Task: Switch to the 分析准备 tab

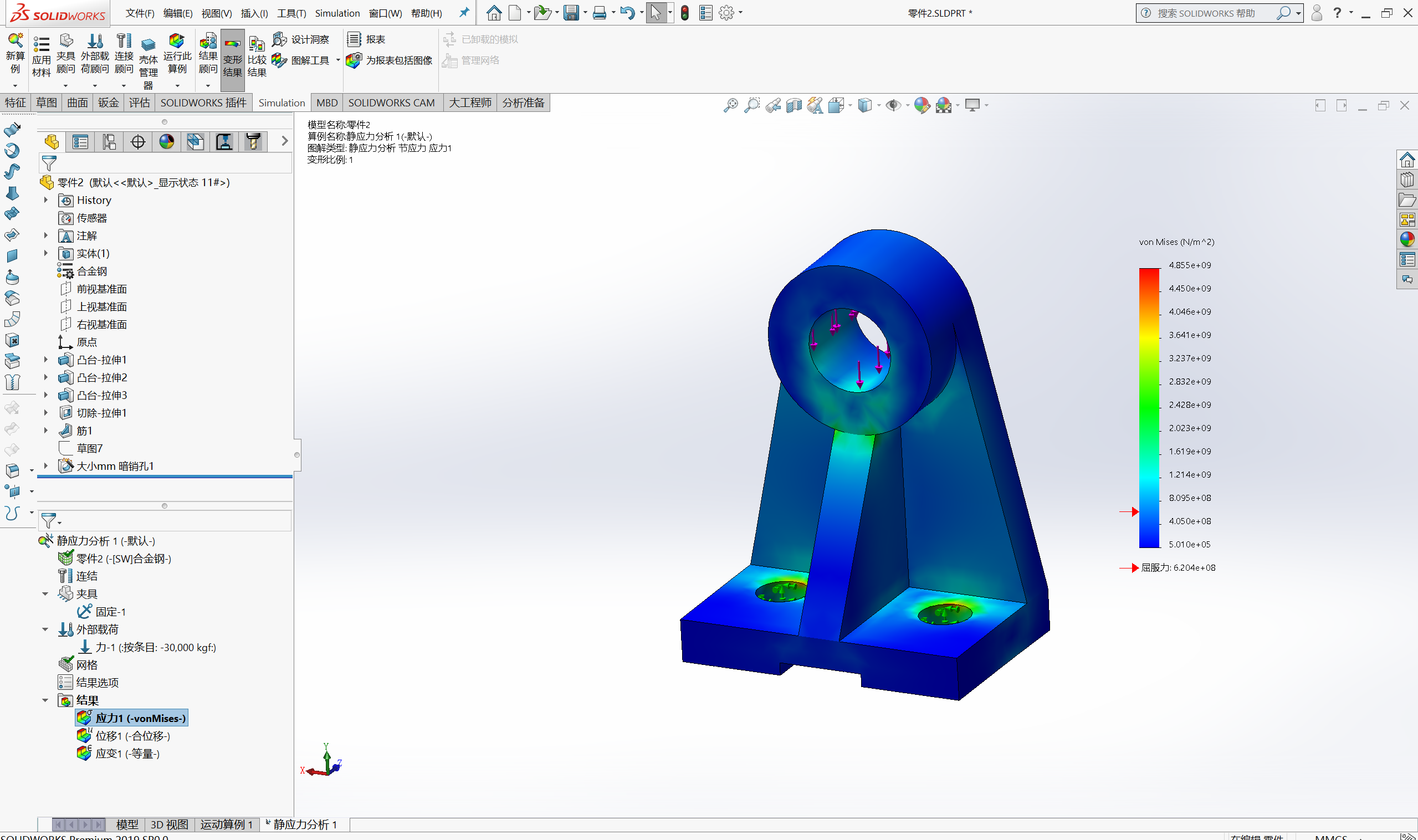Action: (x=523, y=103)
